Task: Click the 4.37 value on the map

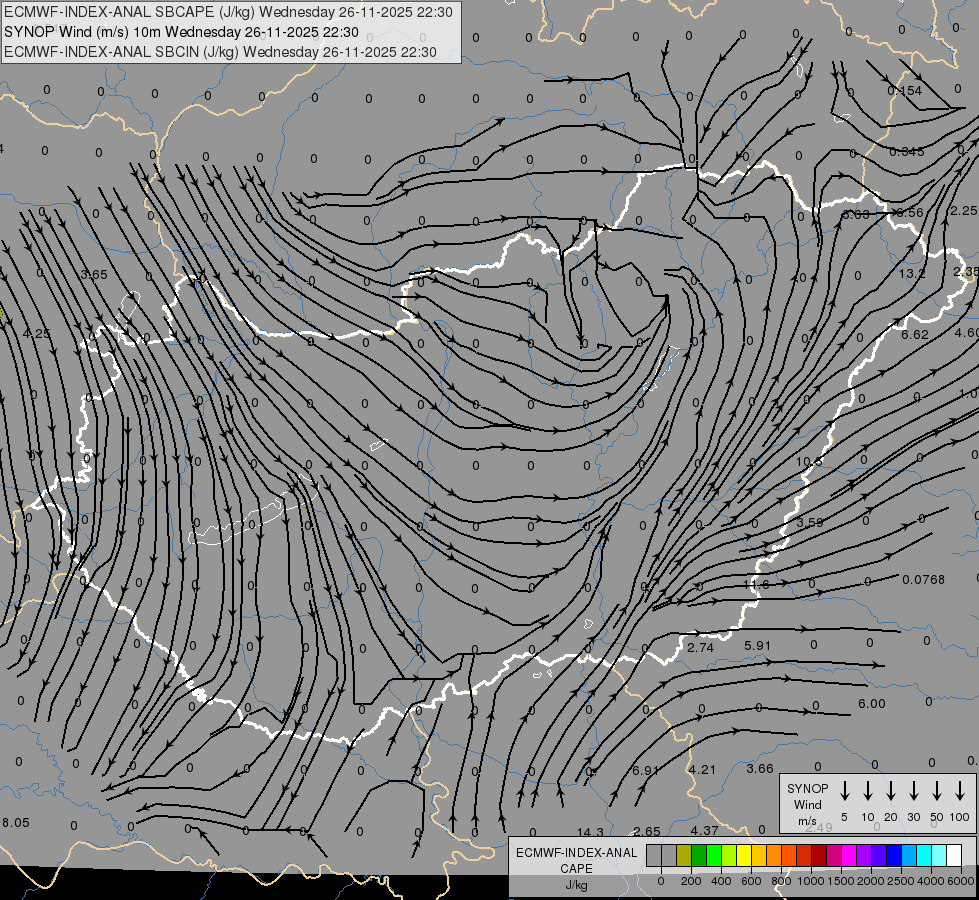Action: [x=704, y=830]
